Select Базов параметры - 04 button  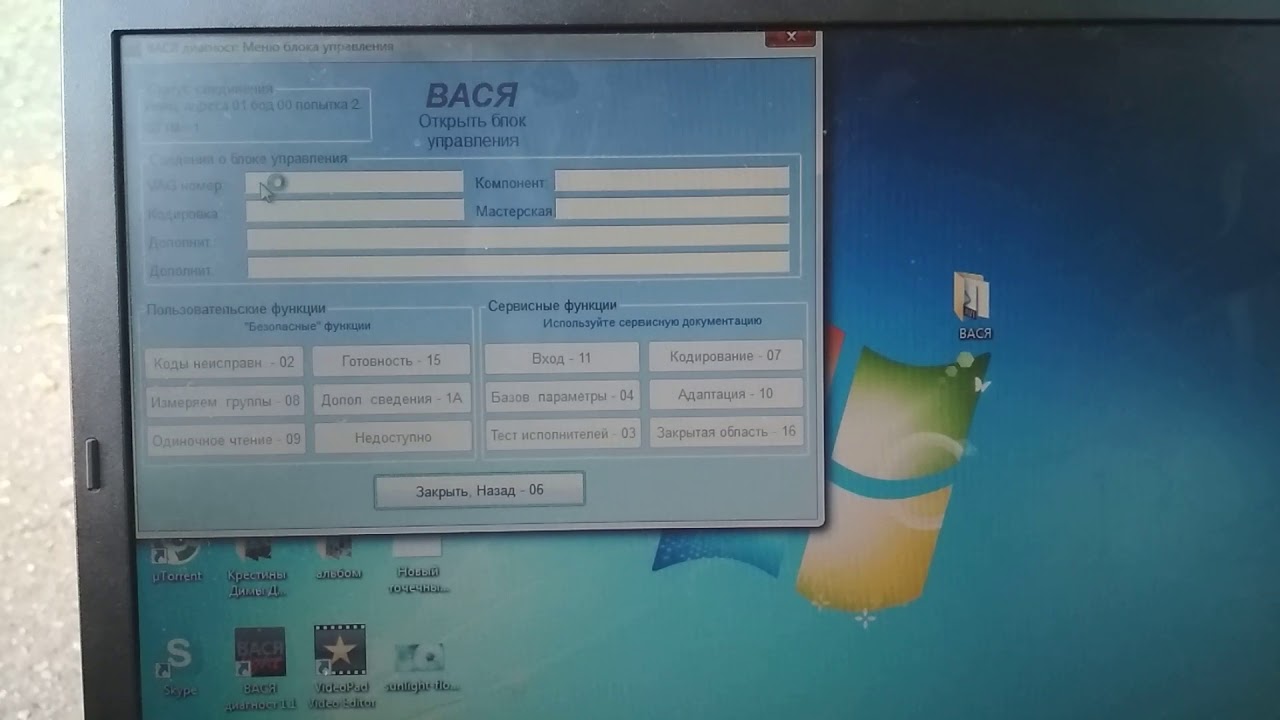point(562,396)
